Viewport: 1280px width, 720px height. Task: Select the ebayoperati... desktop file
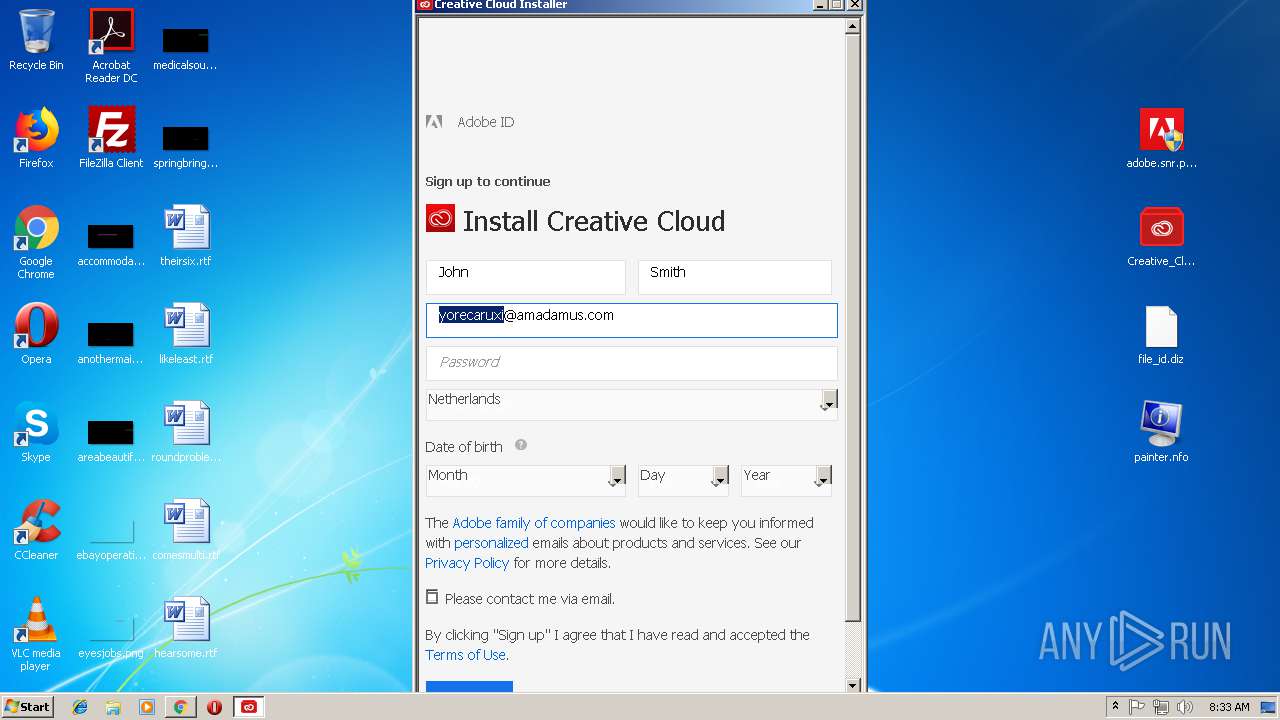point(111,538)
